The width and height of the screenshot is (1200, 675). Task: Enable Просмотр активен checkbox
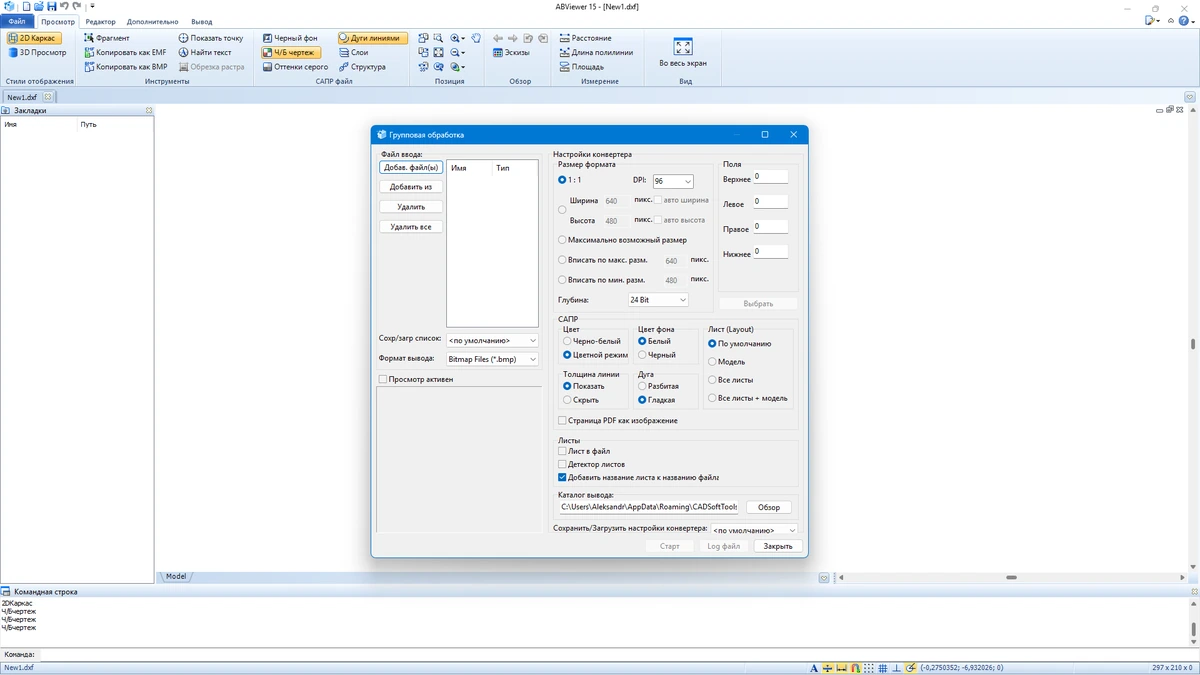point(416,379)
